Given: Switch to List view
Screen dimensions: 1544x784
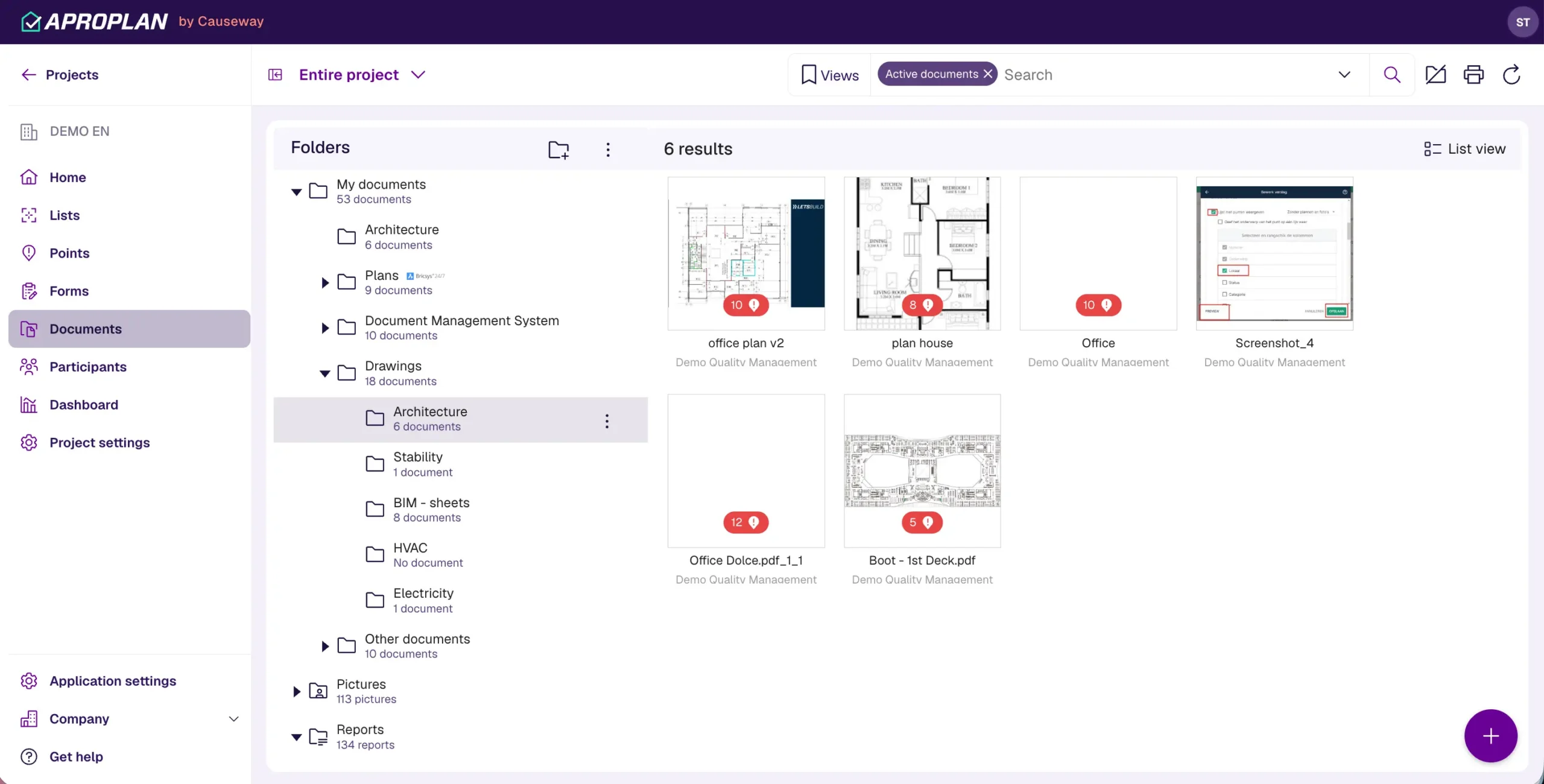Looking at the screenshot, I should click(x=1464, y=149).
